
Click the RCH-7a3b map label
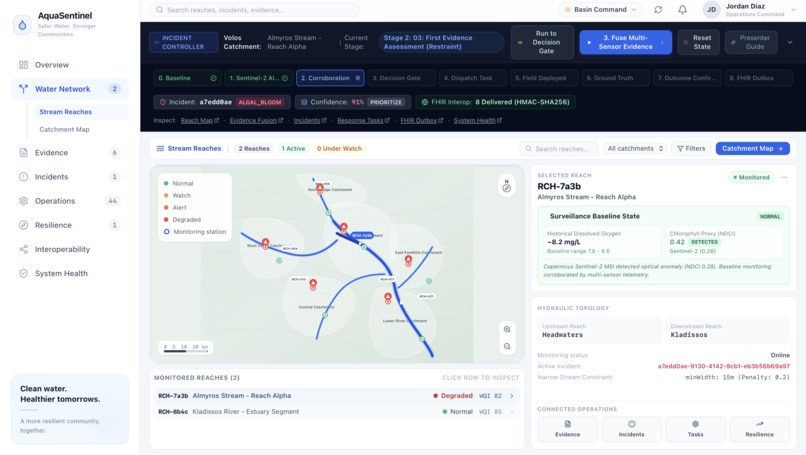[x=362, y=235]
